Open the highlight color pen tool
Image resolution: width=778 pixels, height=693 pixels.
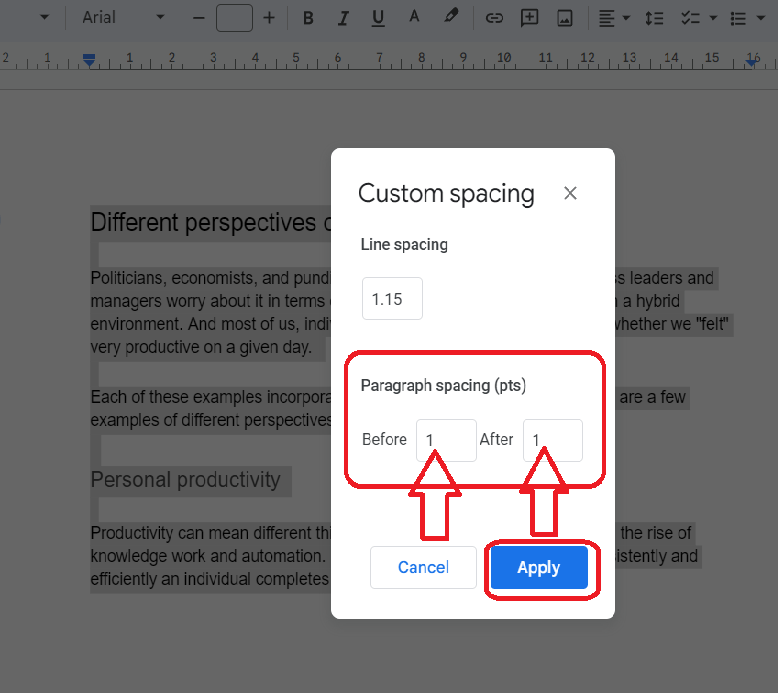(451, 17)
